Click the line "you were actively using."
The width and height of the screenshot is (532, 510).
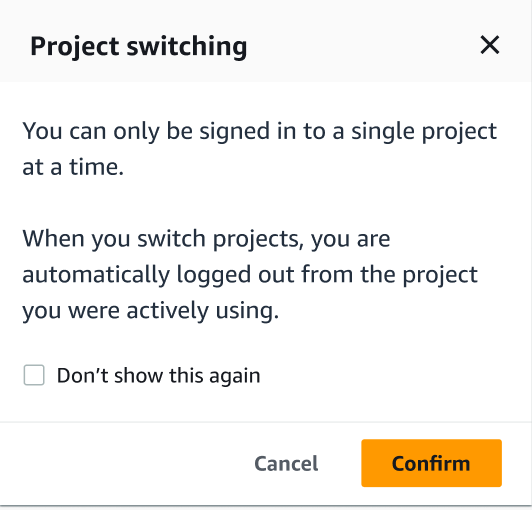(150, 310)
